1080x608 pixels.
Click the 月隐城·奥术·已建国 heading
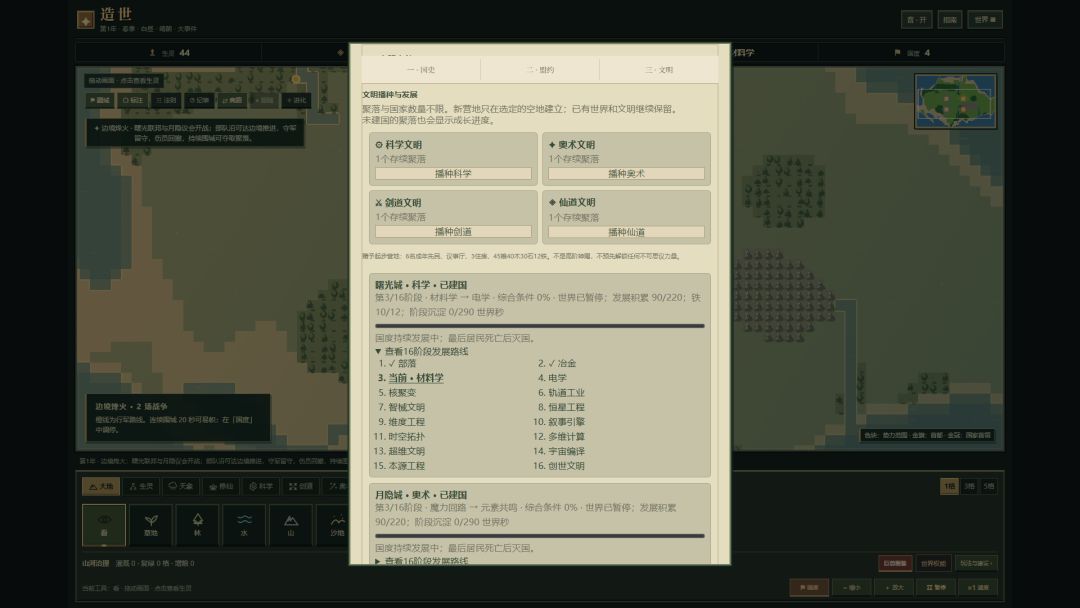pyautogui.click(x=421, y=494)
